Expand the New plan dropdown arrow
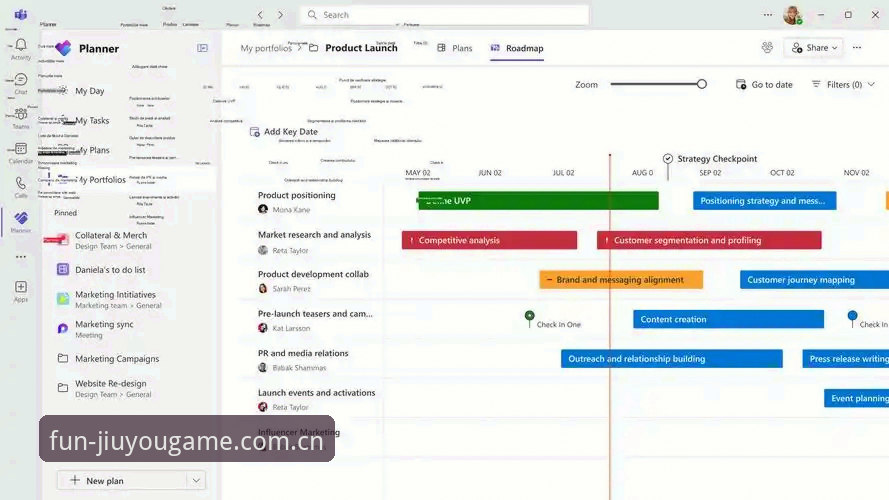The height and width of the screenshot is (500, 889). pos(196,481)
